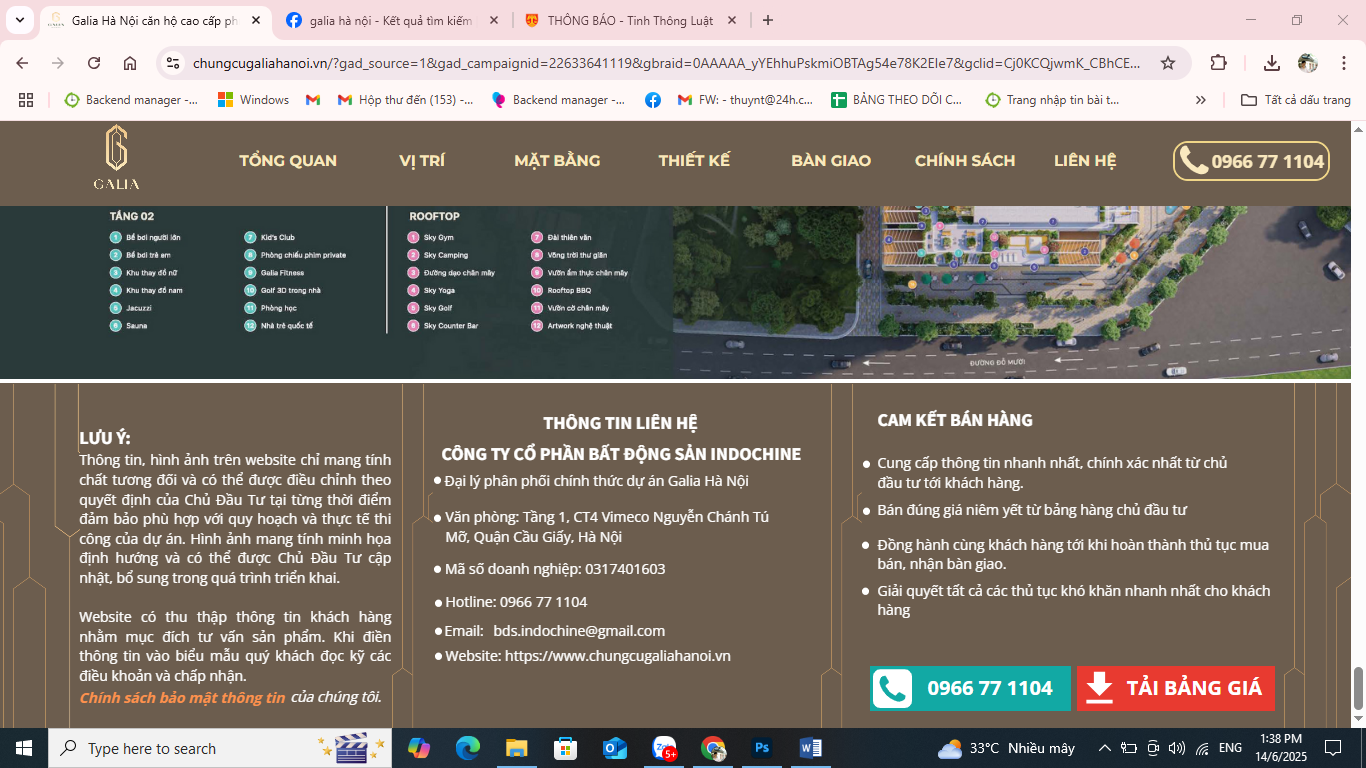Open Photoshop from the taskbar
The image size is (1366, 768).
761,748
